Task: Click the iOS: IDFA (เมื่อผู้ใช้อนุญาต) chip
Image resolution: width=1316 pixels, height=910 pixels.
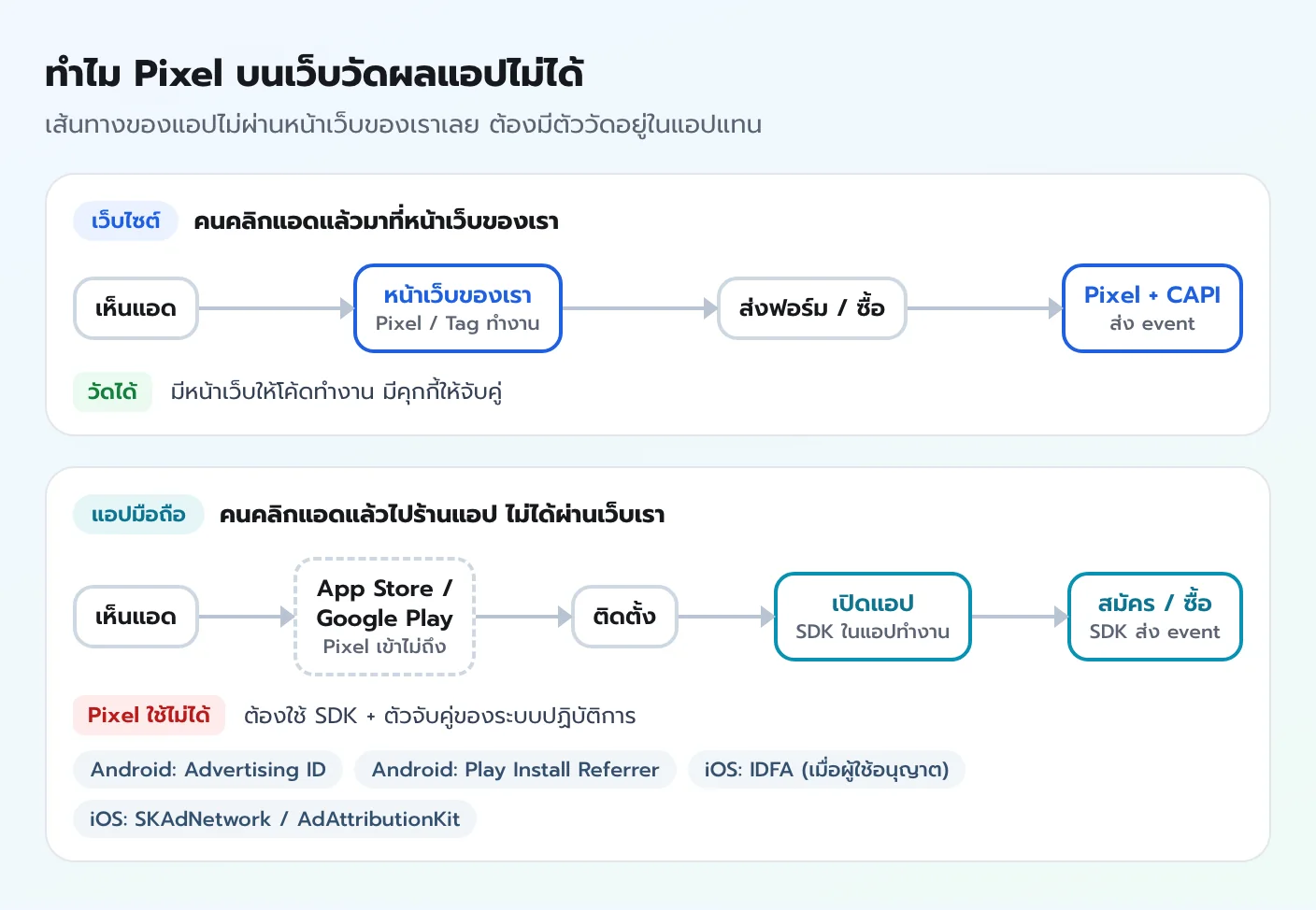Action: (827, 770)
